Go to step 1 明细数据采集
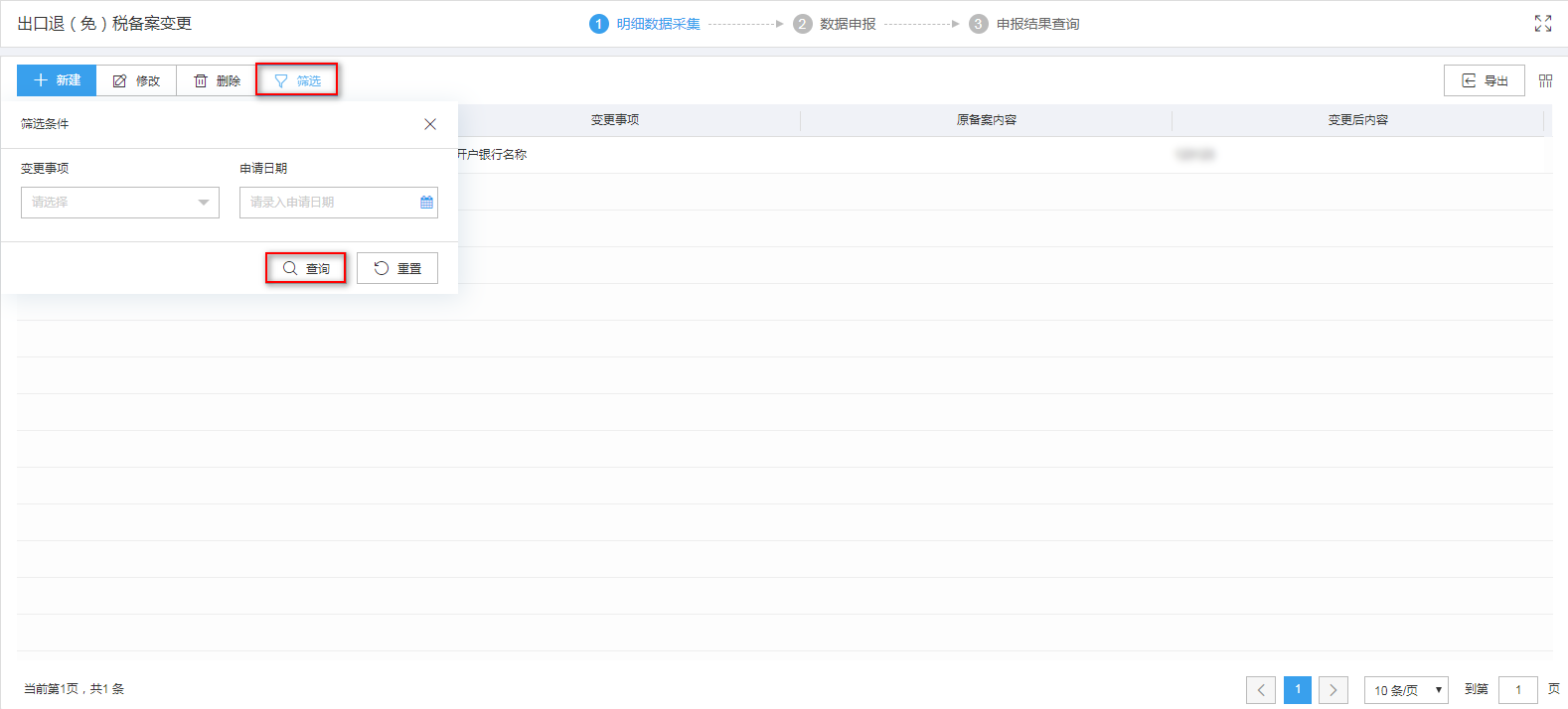 645,24
